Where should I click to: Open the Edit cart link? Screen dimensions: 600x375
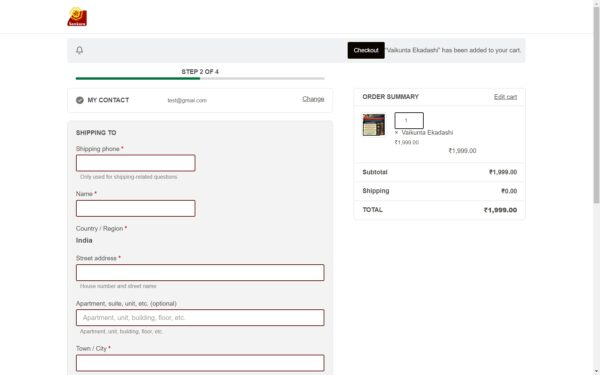coord(505,97)
